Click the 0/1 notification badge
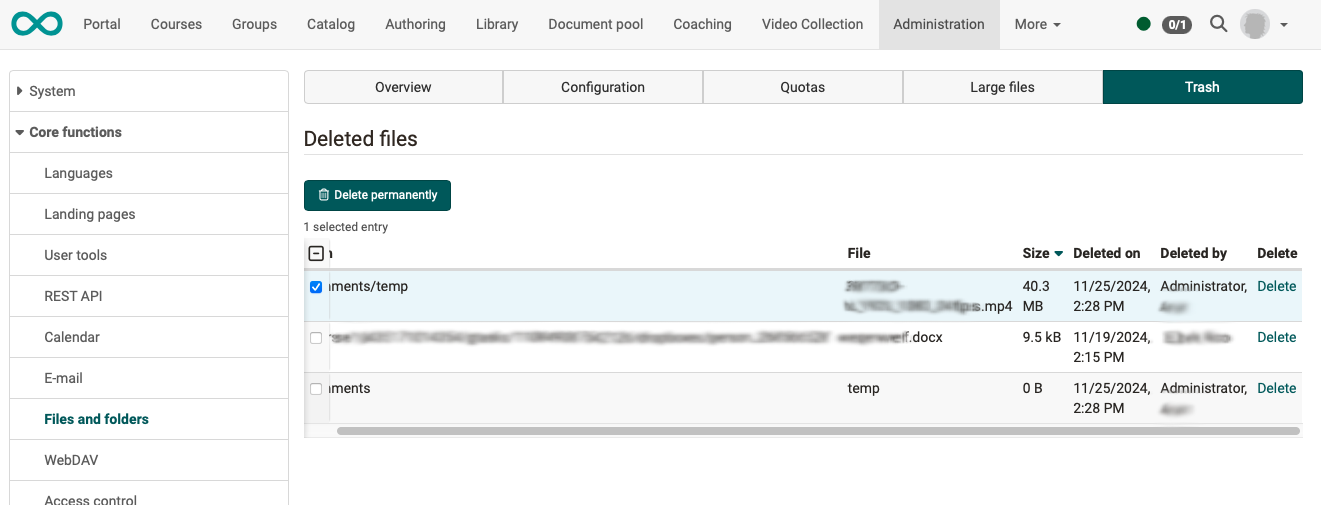1321x505 pixels. tap(1176, 24)
